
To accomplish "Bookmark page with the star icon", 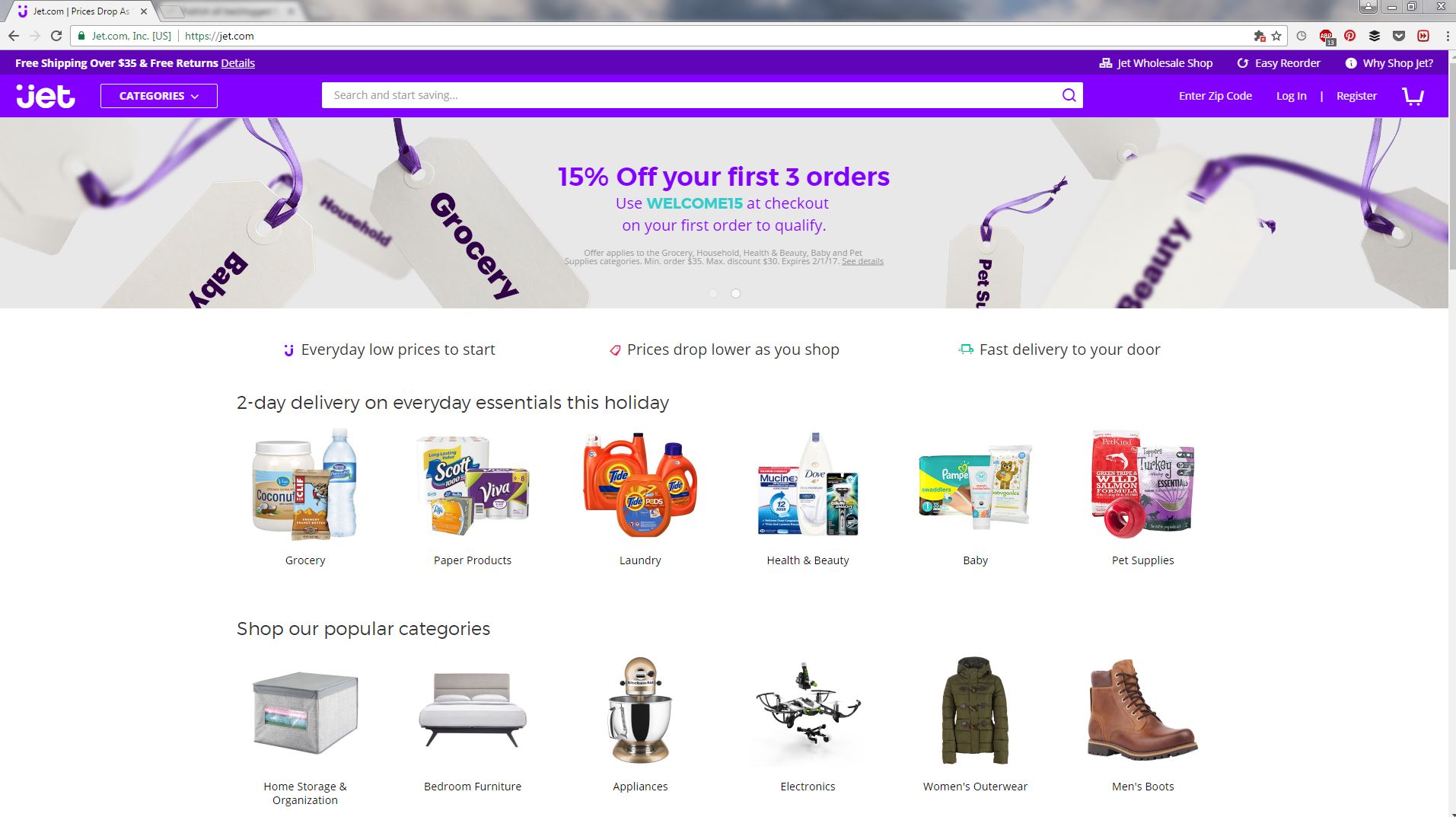I will point(1276,36).
